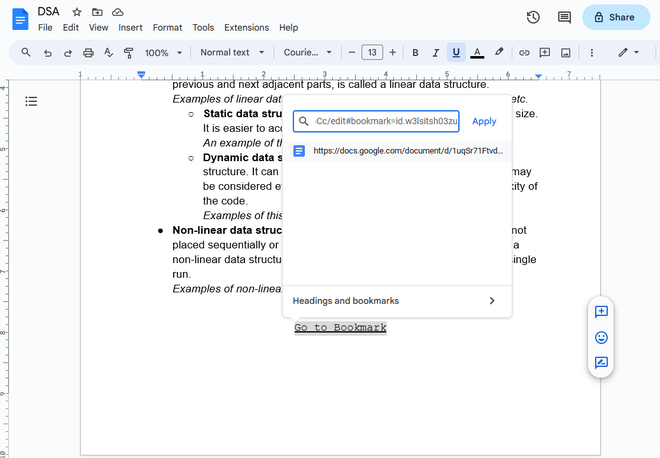Toggle italic formatting

(x=436, y=53)
